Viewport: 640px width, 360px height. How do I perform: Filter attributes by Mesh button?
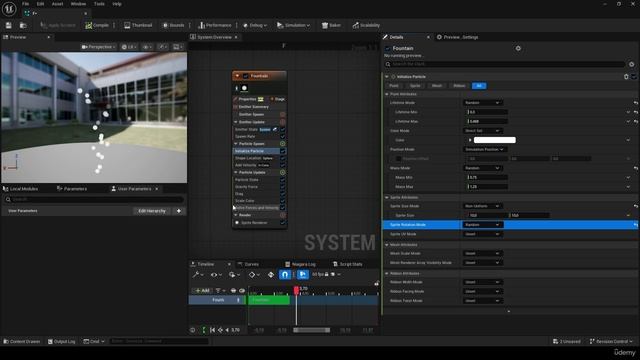click(x=437, y=86)
